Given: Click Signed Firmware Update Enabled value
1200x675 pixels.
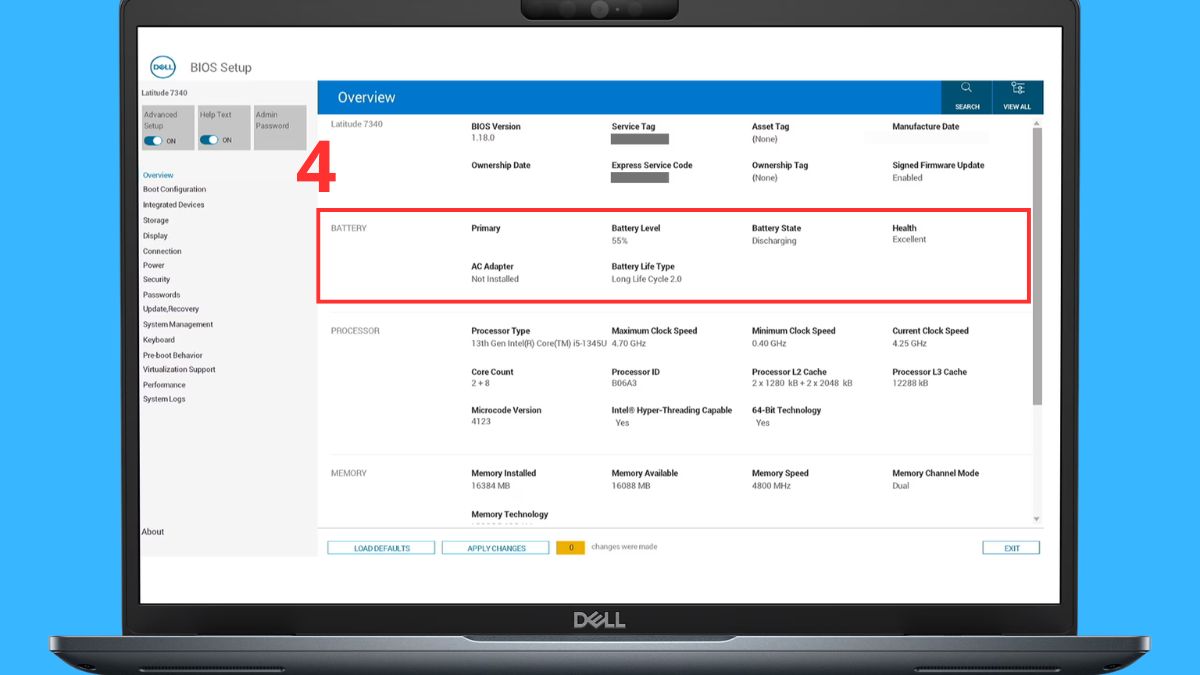Looking at the screenshot, I should coord(907,178).
